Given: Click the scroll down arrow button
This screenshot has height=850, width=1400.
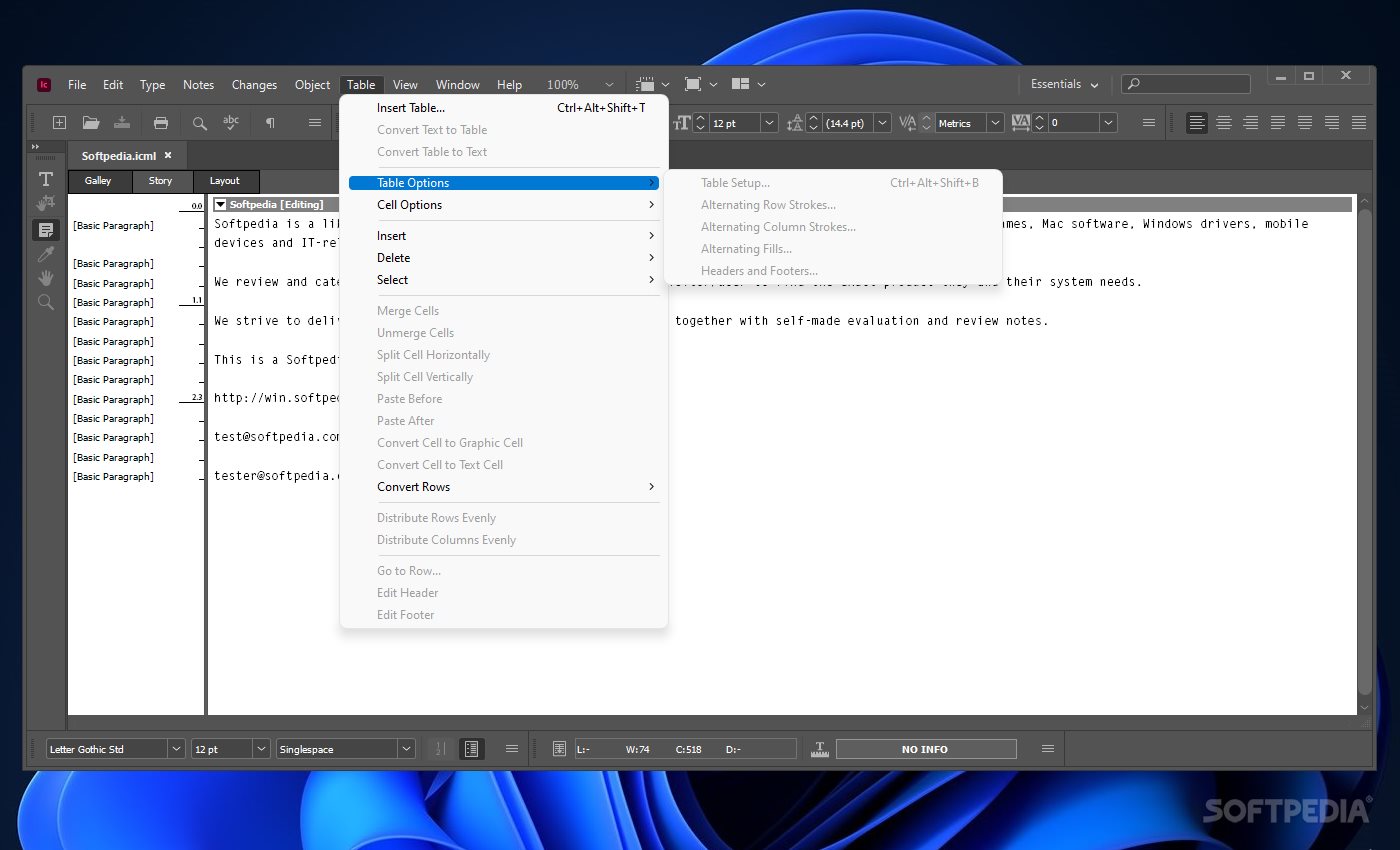Looking at the screenshot, I should 1366,707.
